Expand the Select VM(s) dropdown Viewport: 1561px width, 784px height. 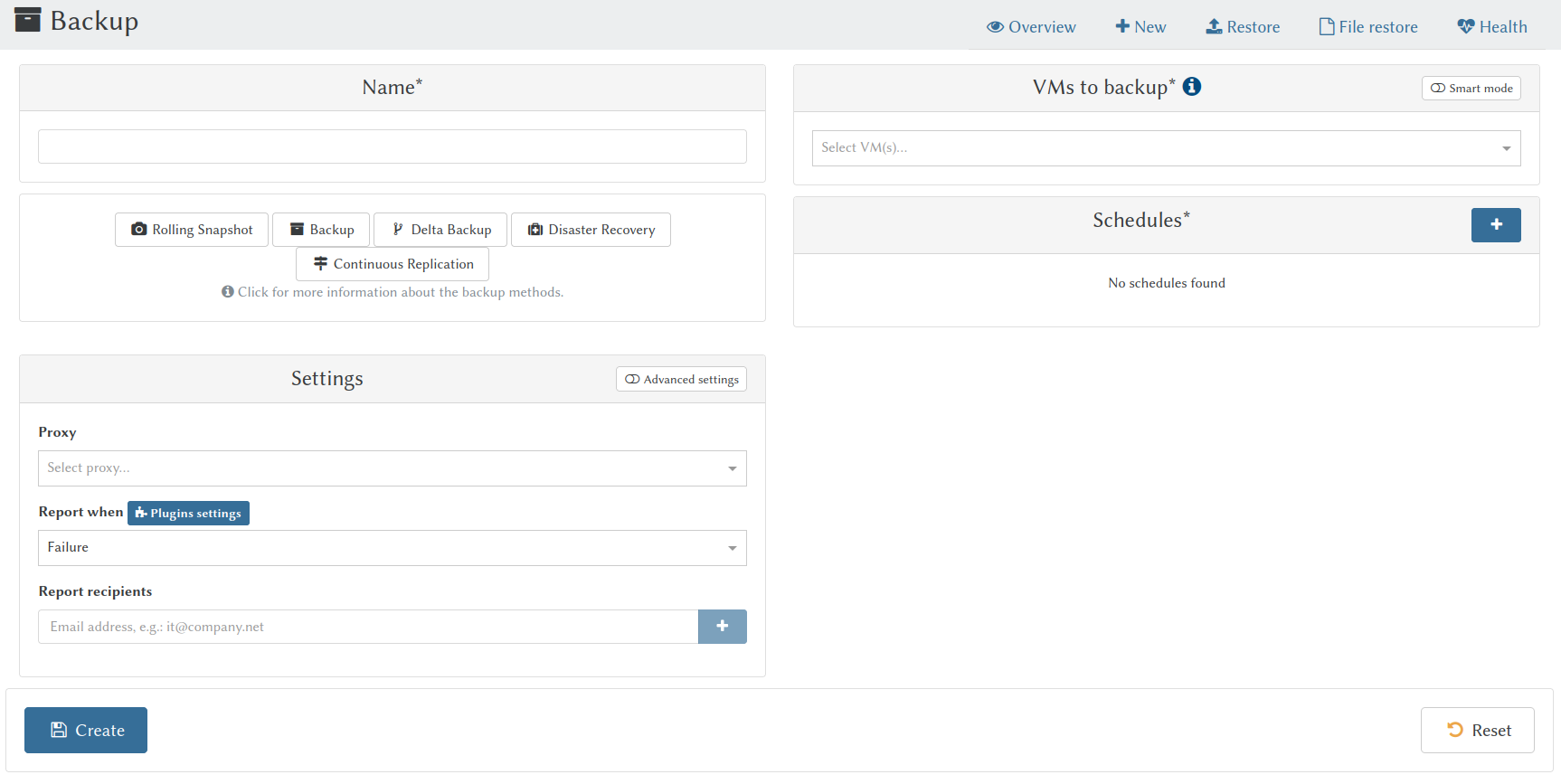tap(1166, 148)
